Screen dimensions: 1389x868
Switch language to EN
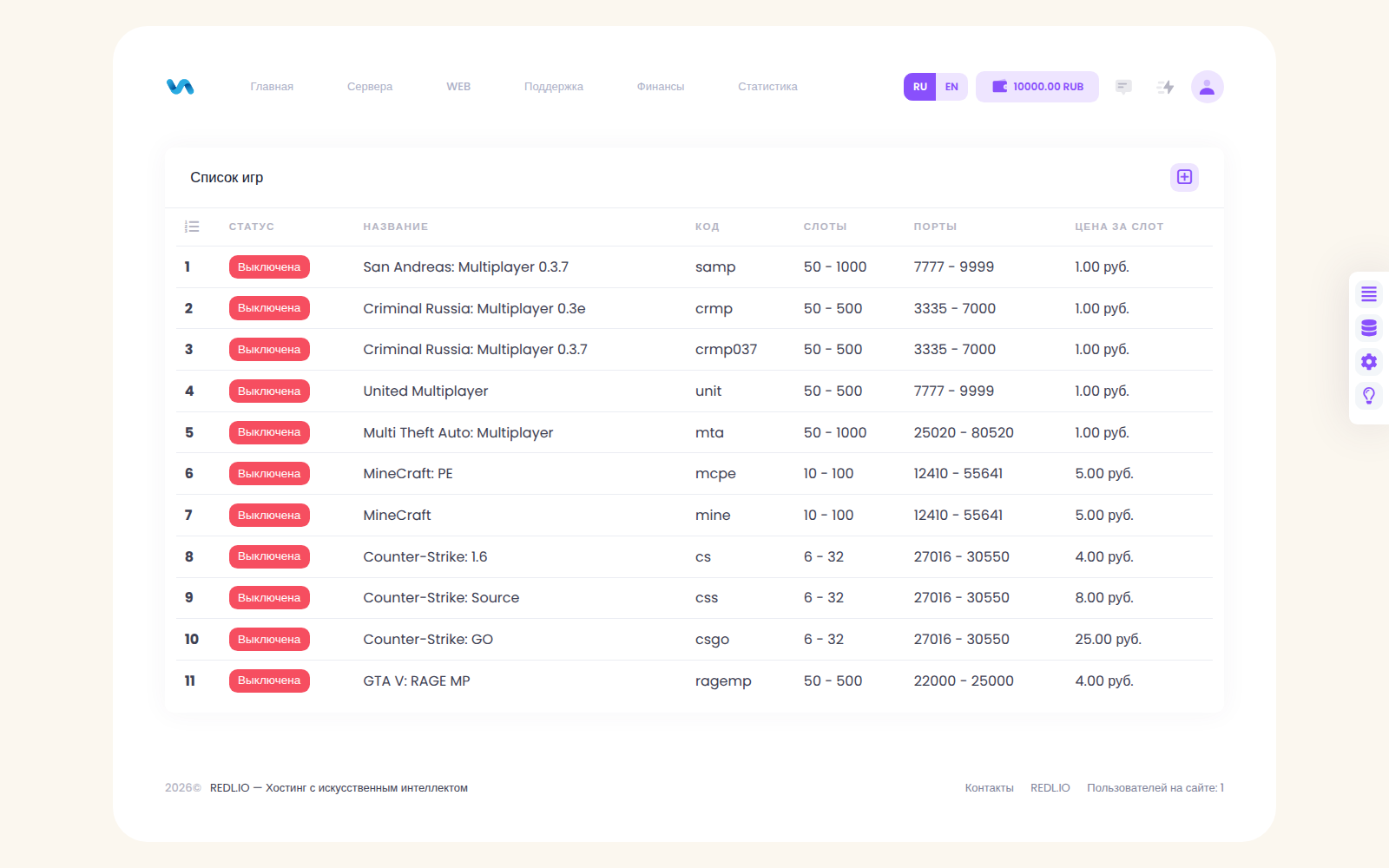[x=951, y=87]
